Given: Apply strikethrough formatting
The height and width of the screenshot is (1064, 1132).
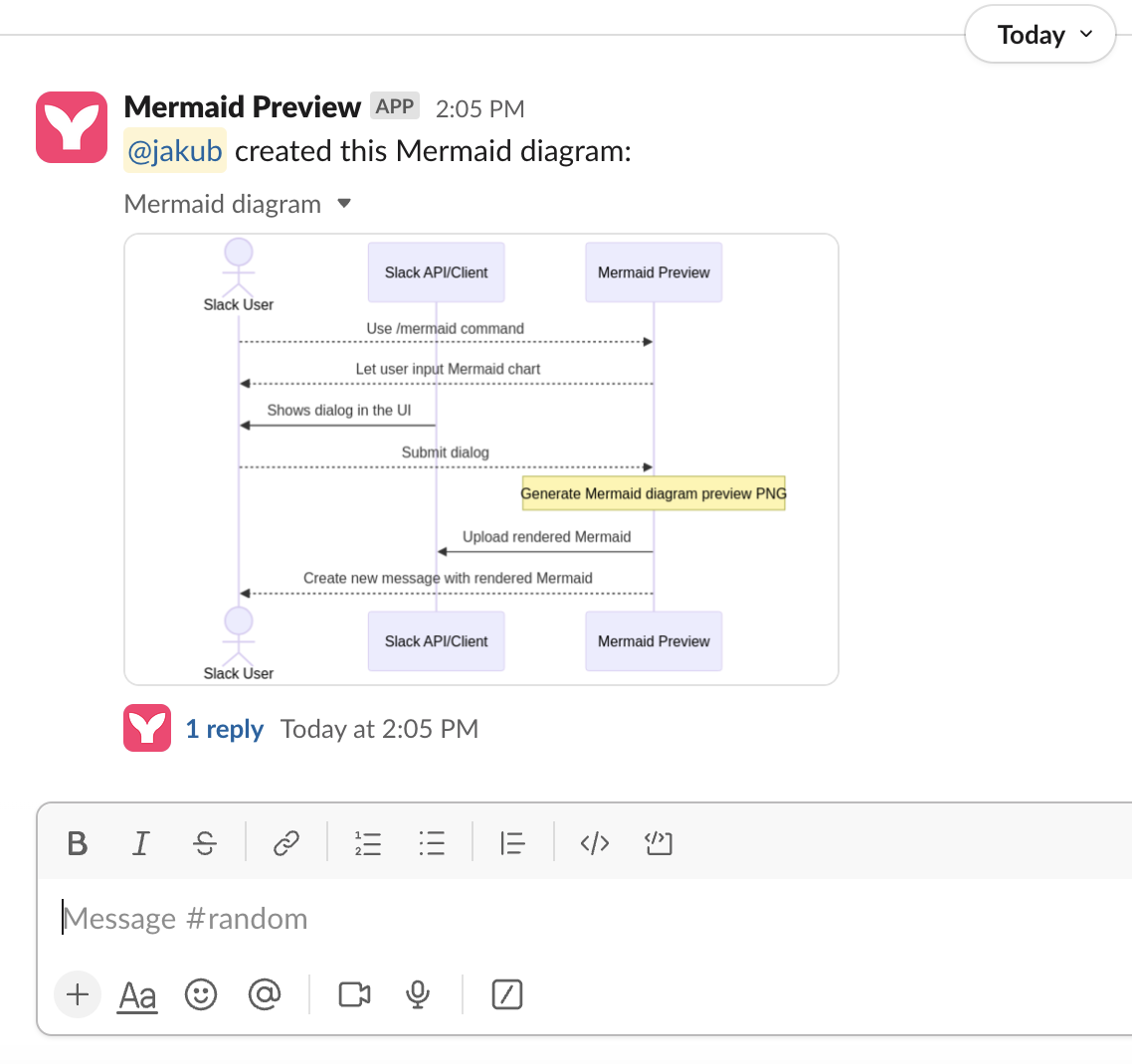Looking at the screenshot, I should pyautogui.click(x=204, y=842).
